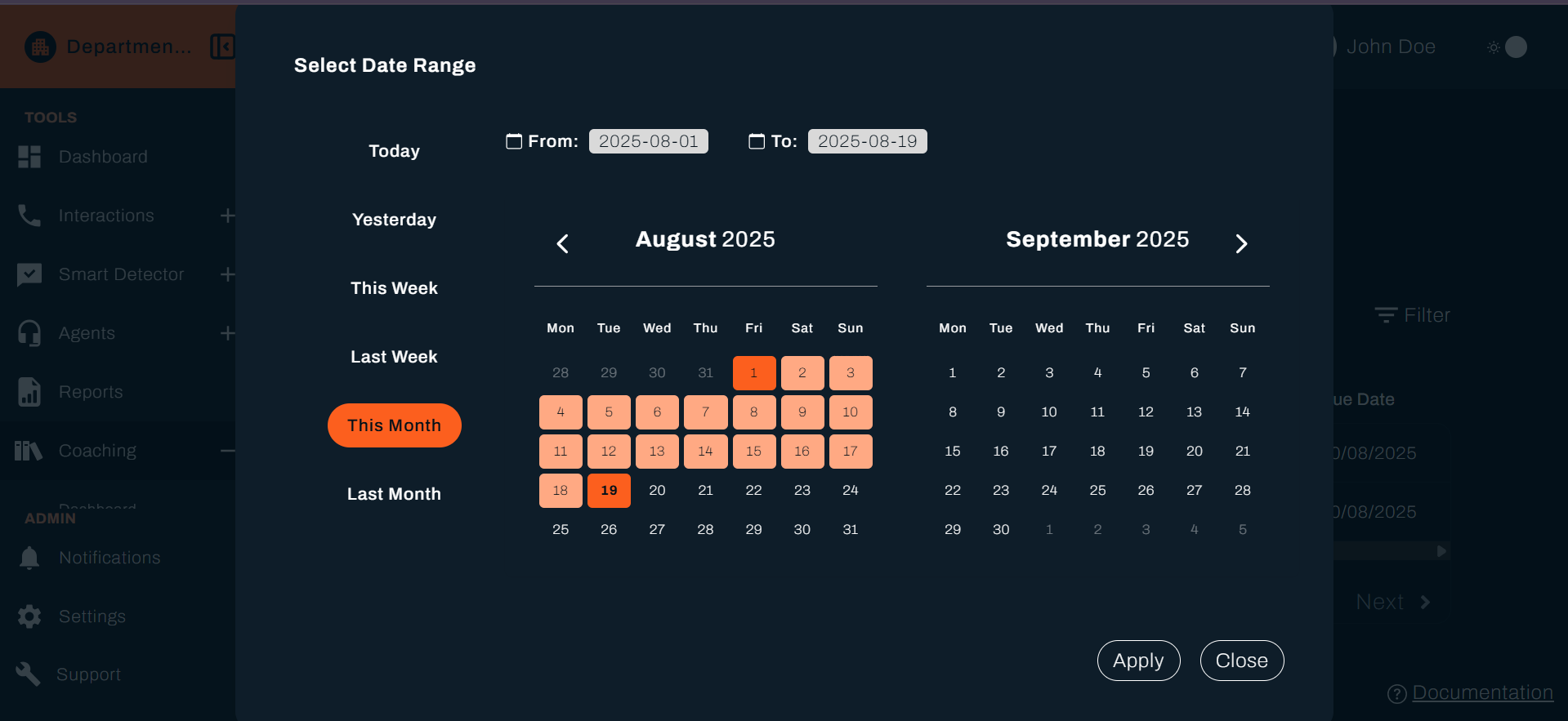This screenshot has height=721, width=1568.
Task: Select the Today preset
Action: click(394, 151)
